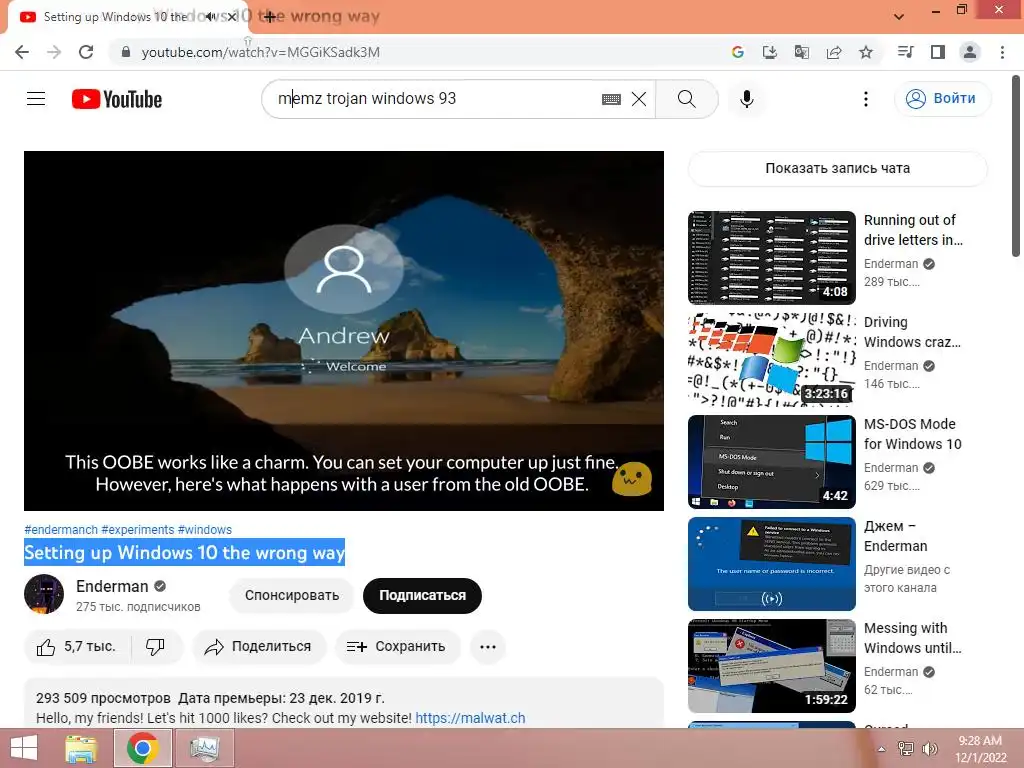
Task: Bookmark this page with the star icon
Action: 865,52
